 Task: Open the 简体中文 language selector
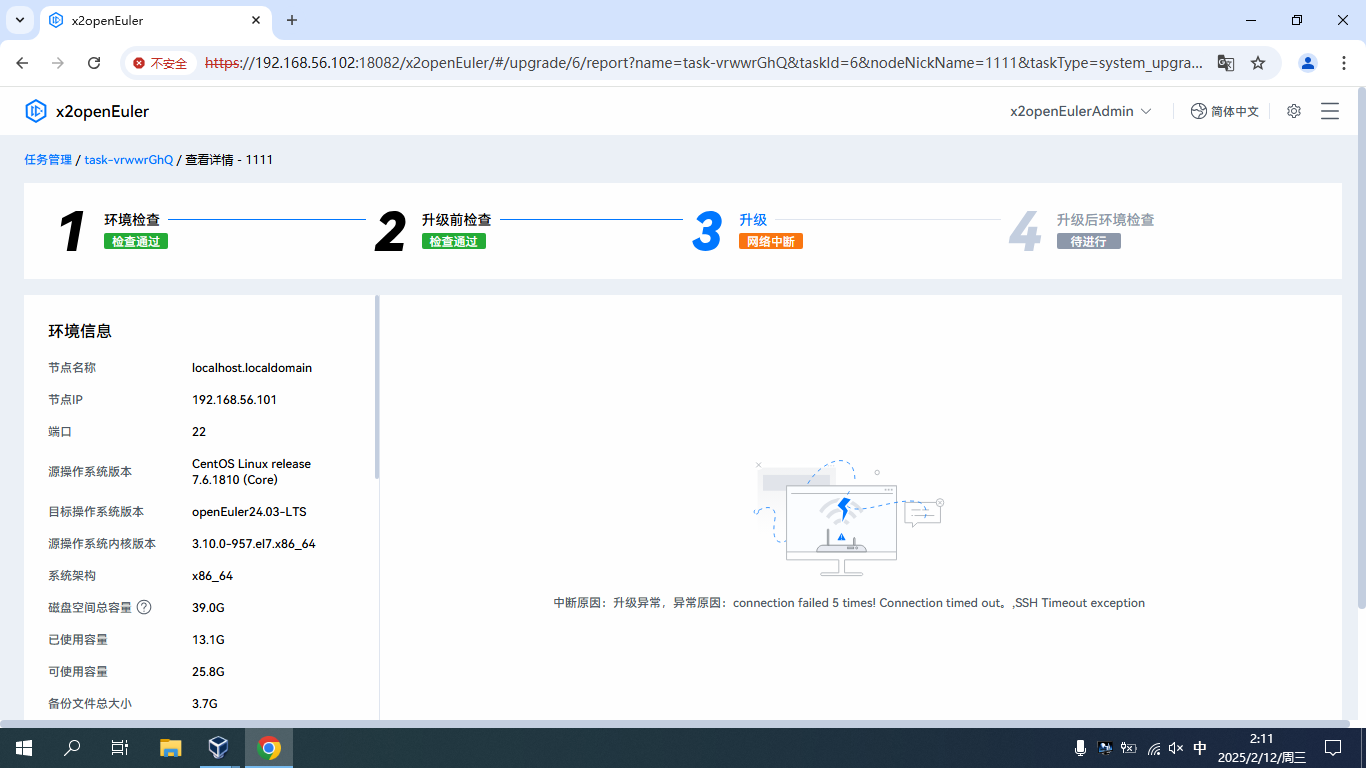[x=1225, y=111]
